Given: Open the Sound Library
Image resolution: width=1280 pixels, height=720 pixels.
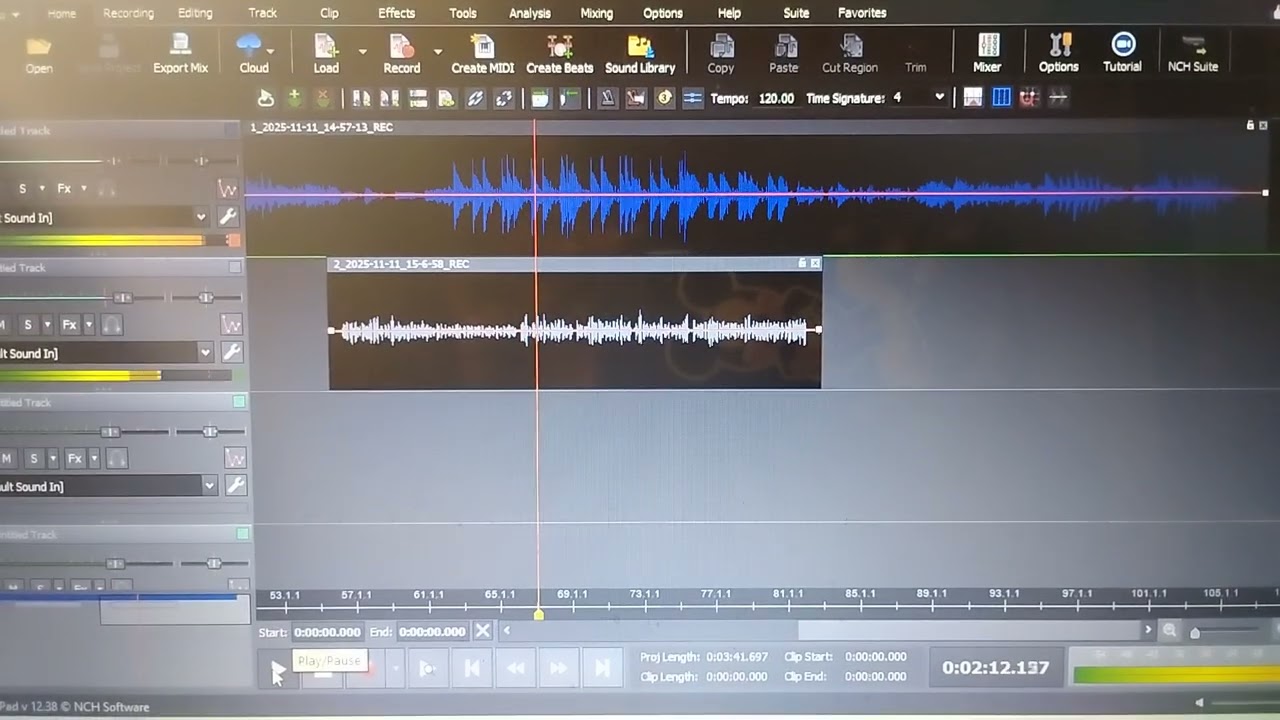Looking at the screenshot, I should pyautogui.click(x=640, y=53).
